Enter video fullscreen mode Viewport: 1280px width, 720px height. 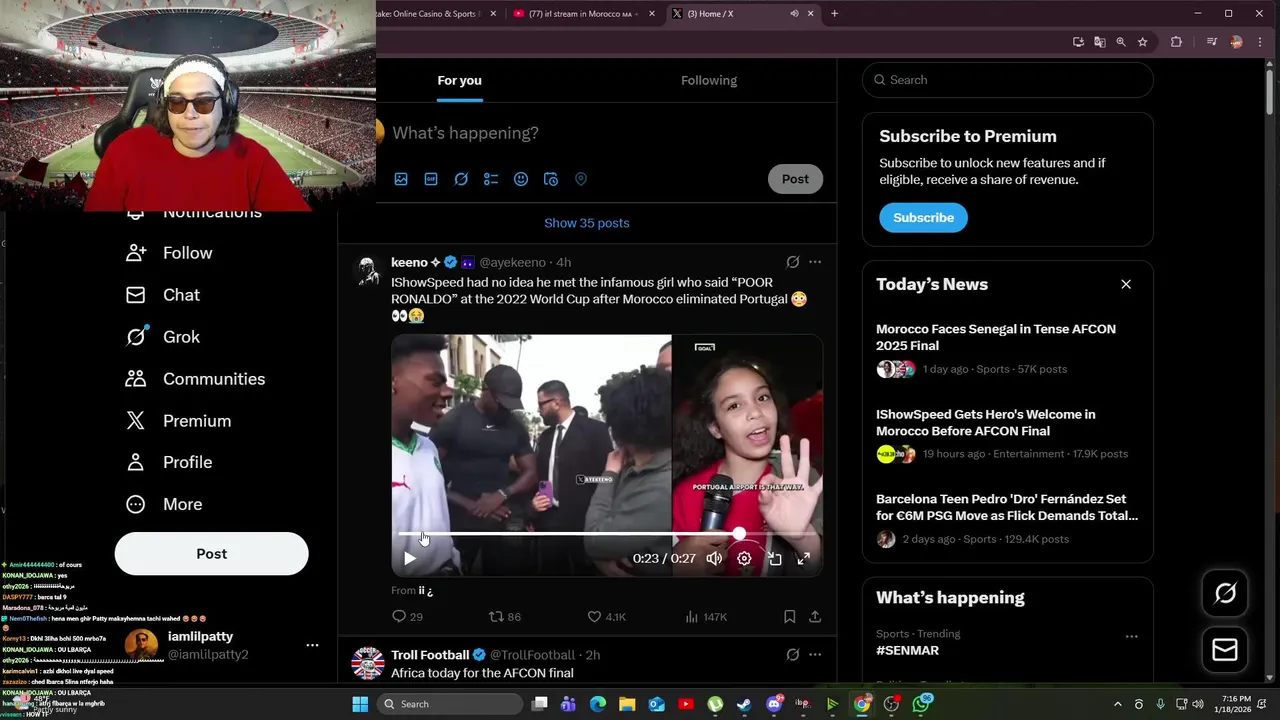click(803, 558)
